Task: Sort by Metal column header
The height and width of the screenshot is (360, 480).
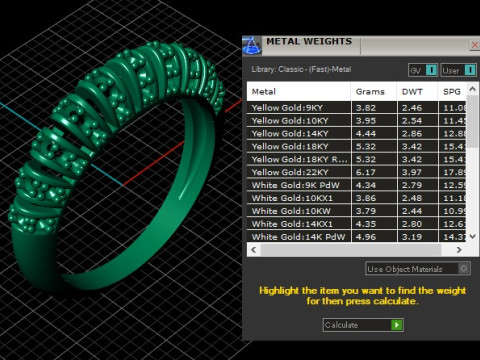Action: pyautogui.click(x=299, y=92)
